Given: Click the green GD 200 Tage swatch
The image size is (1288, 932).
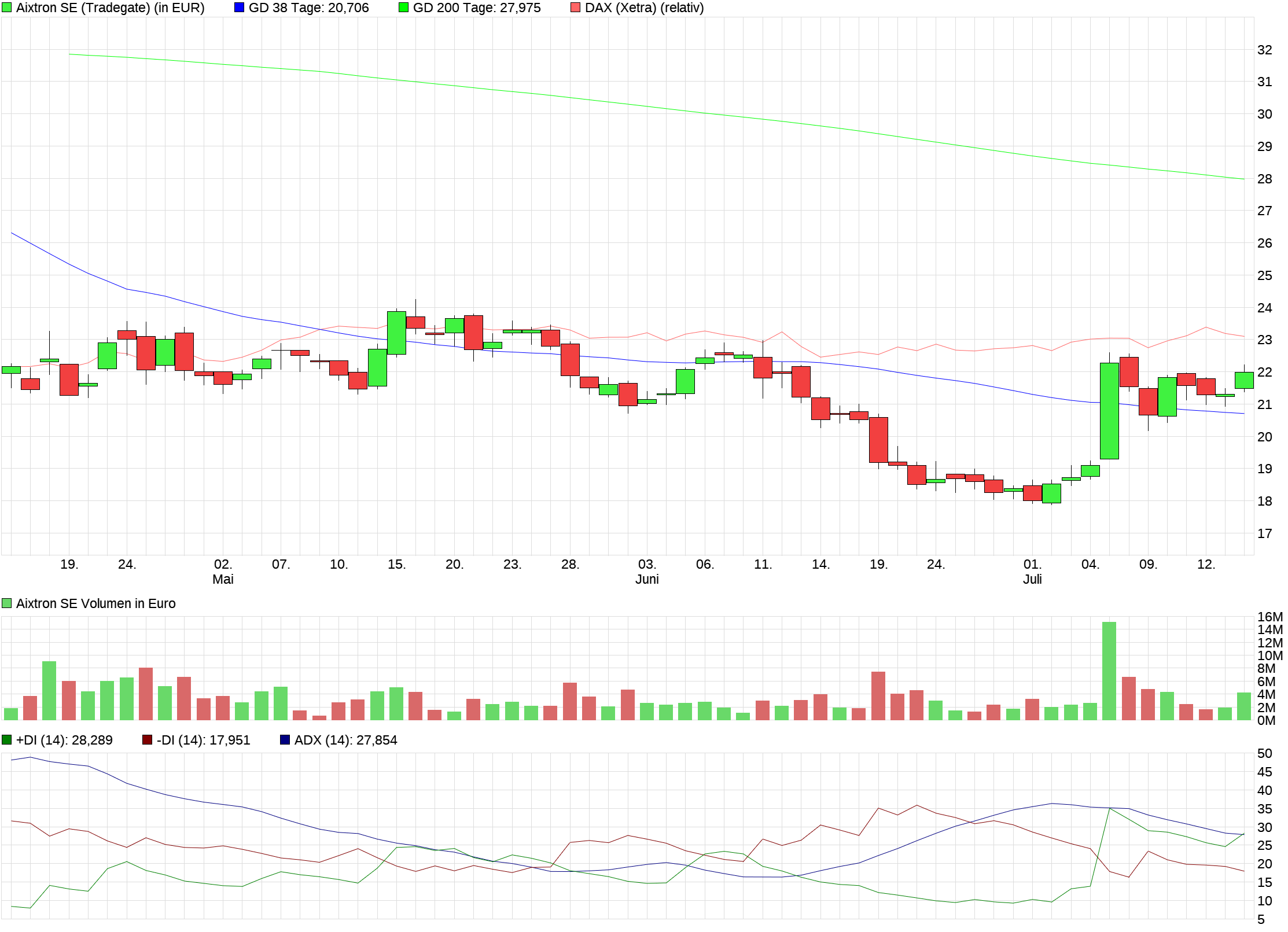Looking at the screenshot, I should coord(403,8).
